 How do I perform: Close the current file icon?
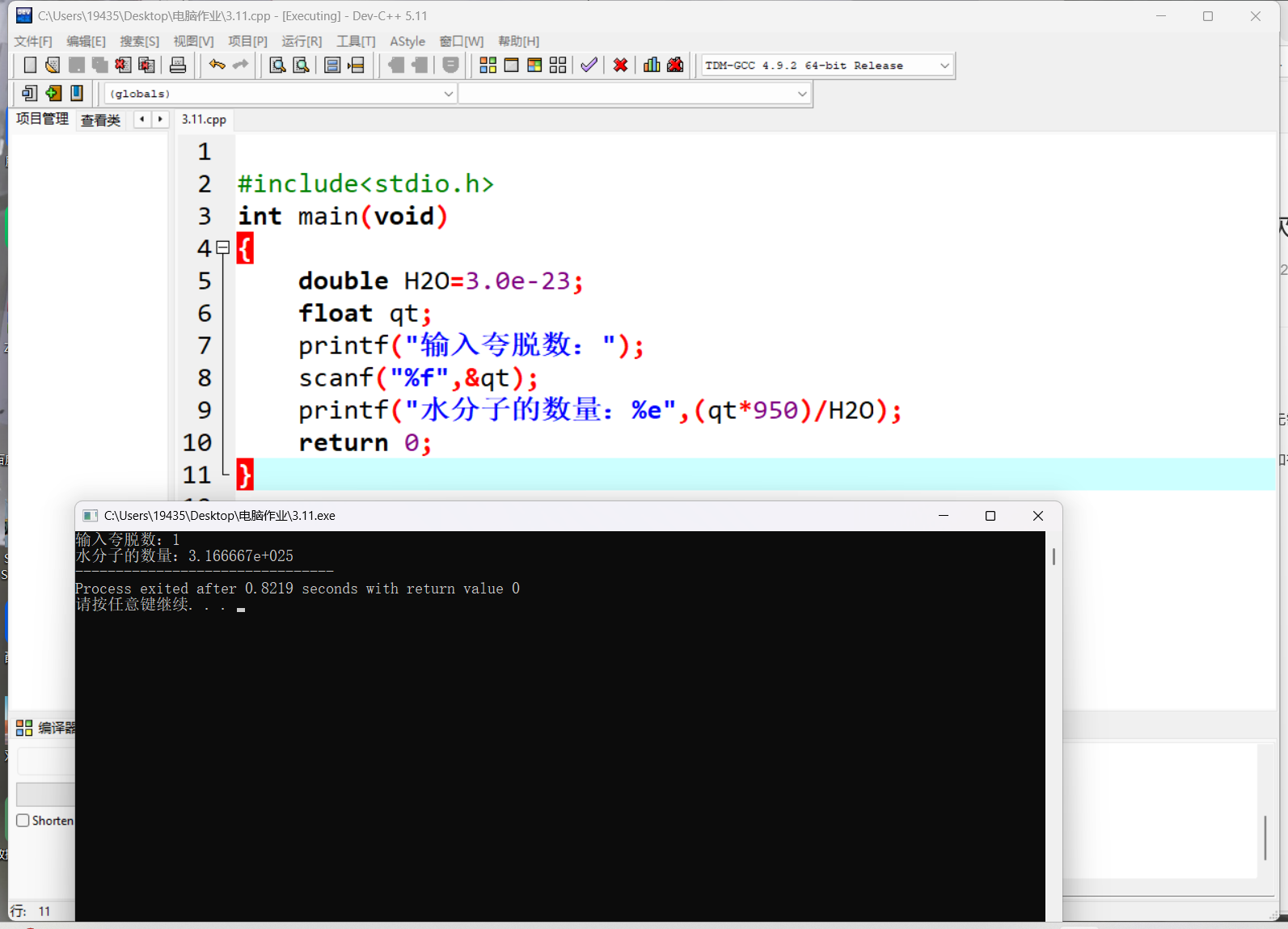pyautogui.click(x=123, y=65)
